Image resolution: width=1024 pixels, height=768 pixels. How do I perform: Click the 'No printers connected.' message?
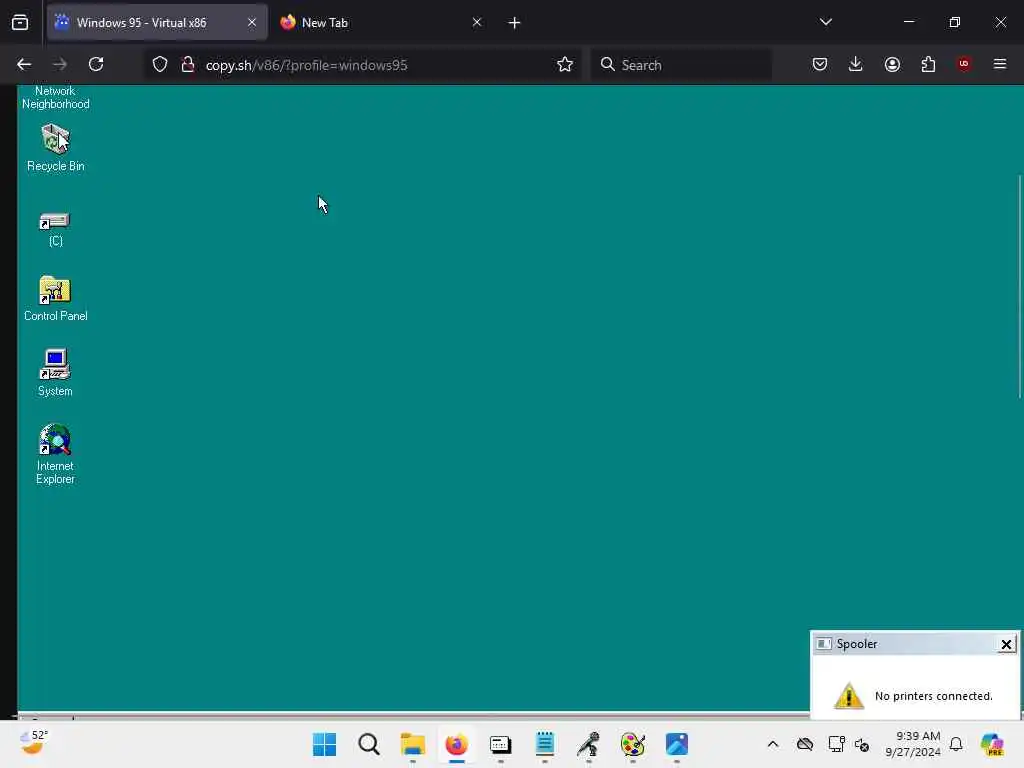coord(933,696)
